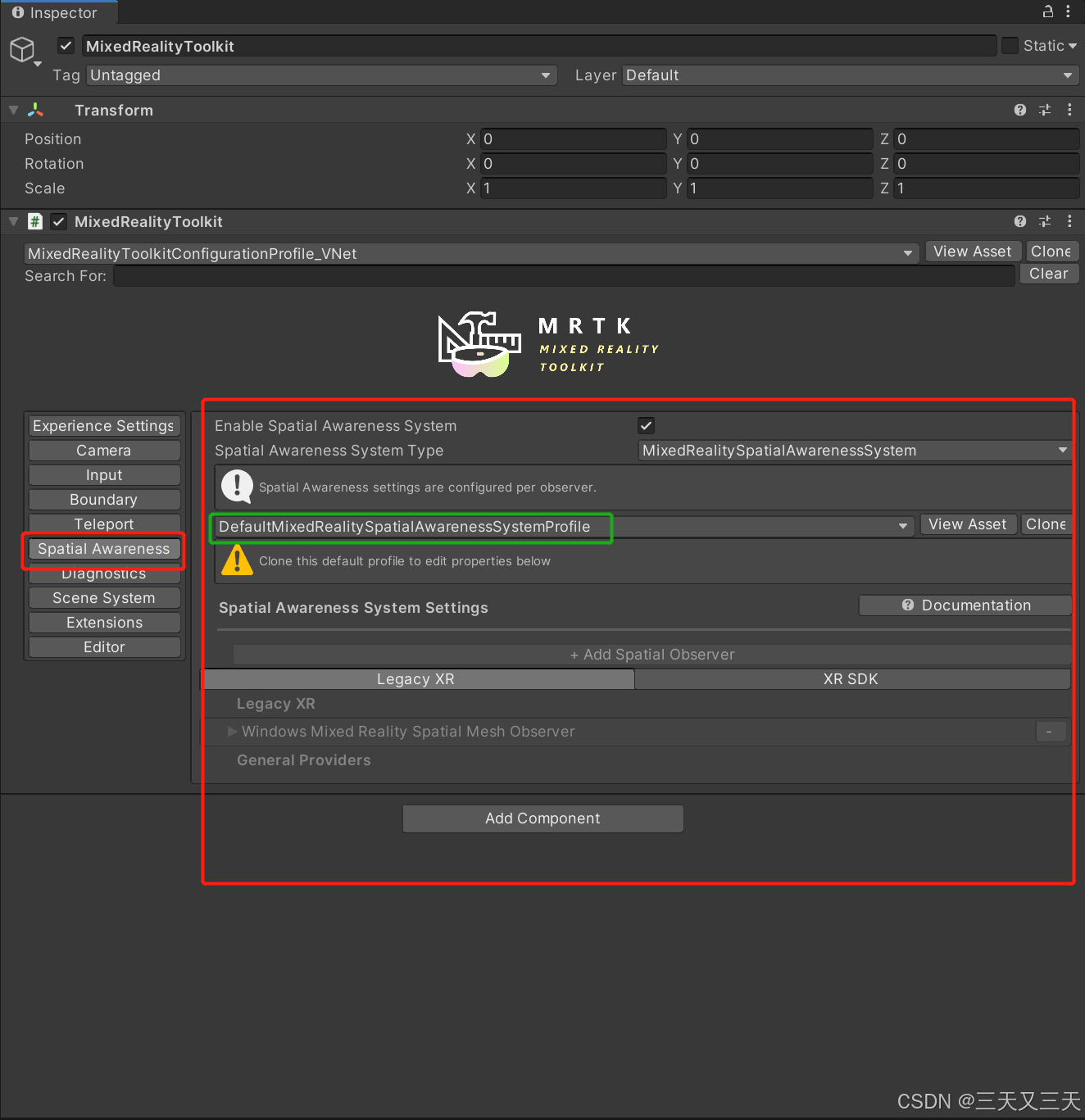Open the Scene System section
This screenshot has width=1085, height=1120.
tap(104, 598)
